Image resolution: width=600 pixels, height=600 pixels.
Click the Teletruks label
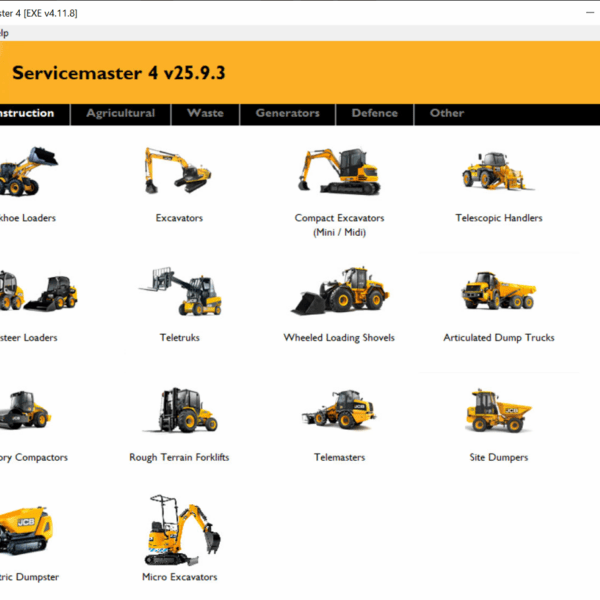pos(179,338)
